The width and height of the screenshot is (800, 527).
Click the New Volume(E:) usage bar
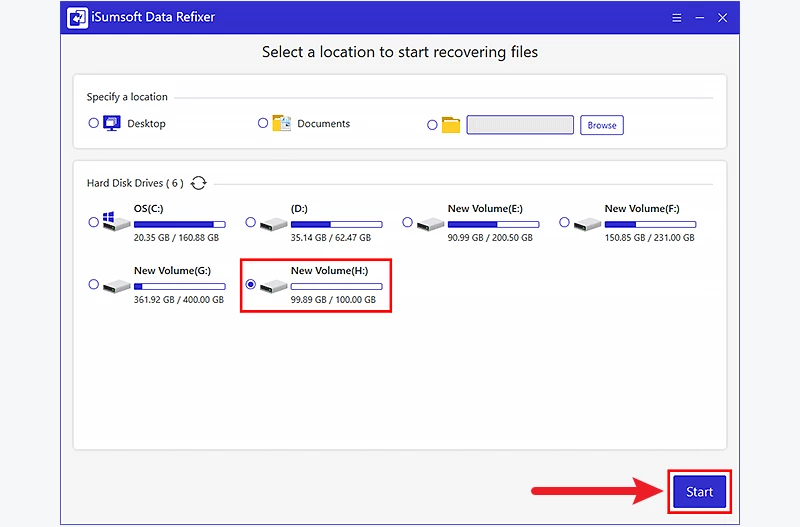click(x=490, y=225)
